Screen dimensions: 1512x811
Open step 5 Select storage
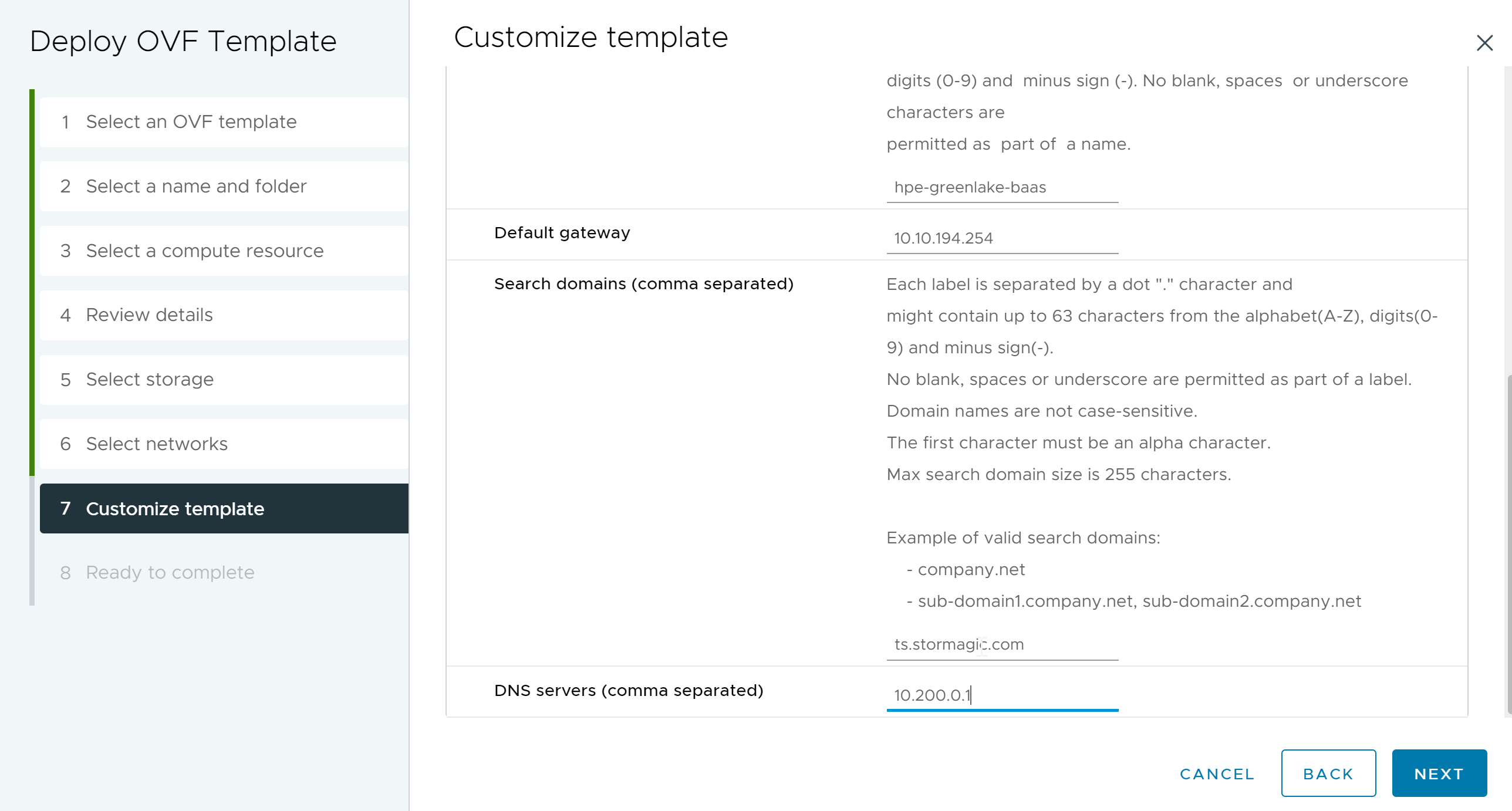point(224,380)
